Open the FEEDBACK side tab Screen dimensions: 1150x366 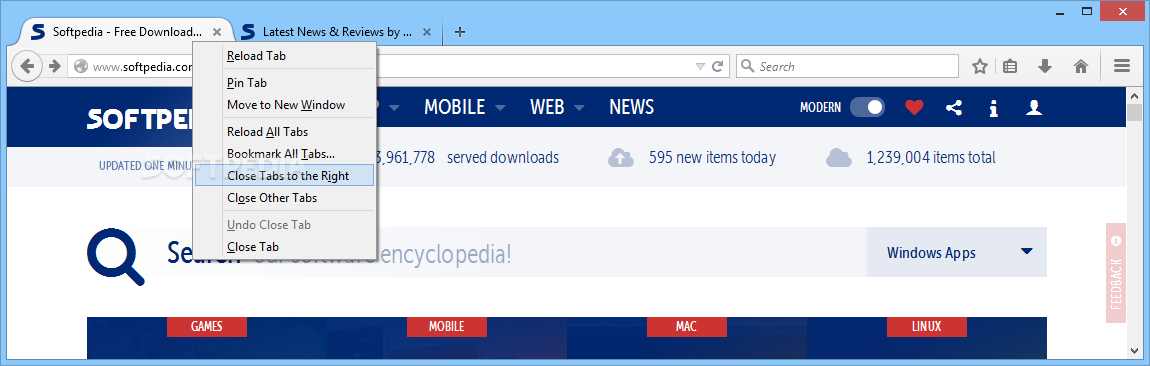click(x=1116, y=273)
